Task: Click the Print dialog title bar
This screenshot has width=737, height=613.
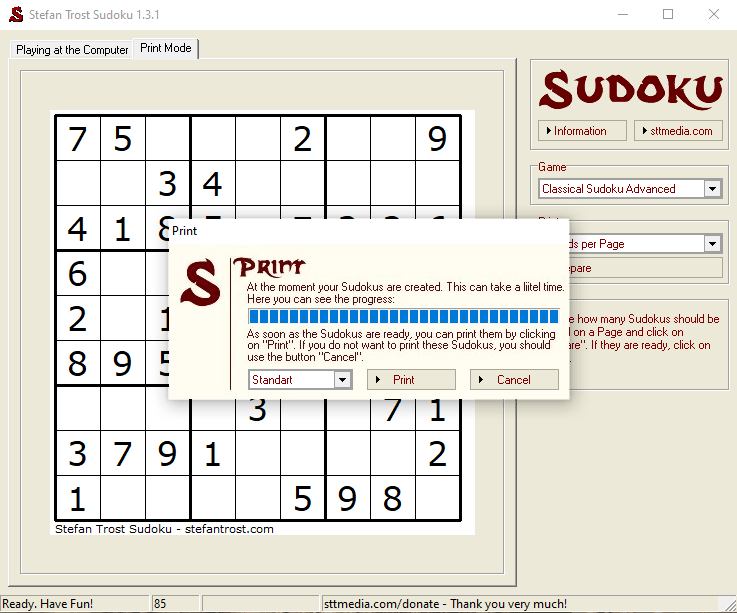Action: click(x=368, y=231)
